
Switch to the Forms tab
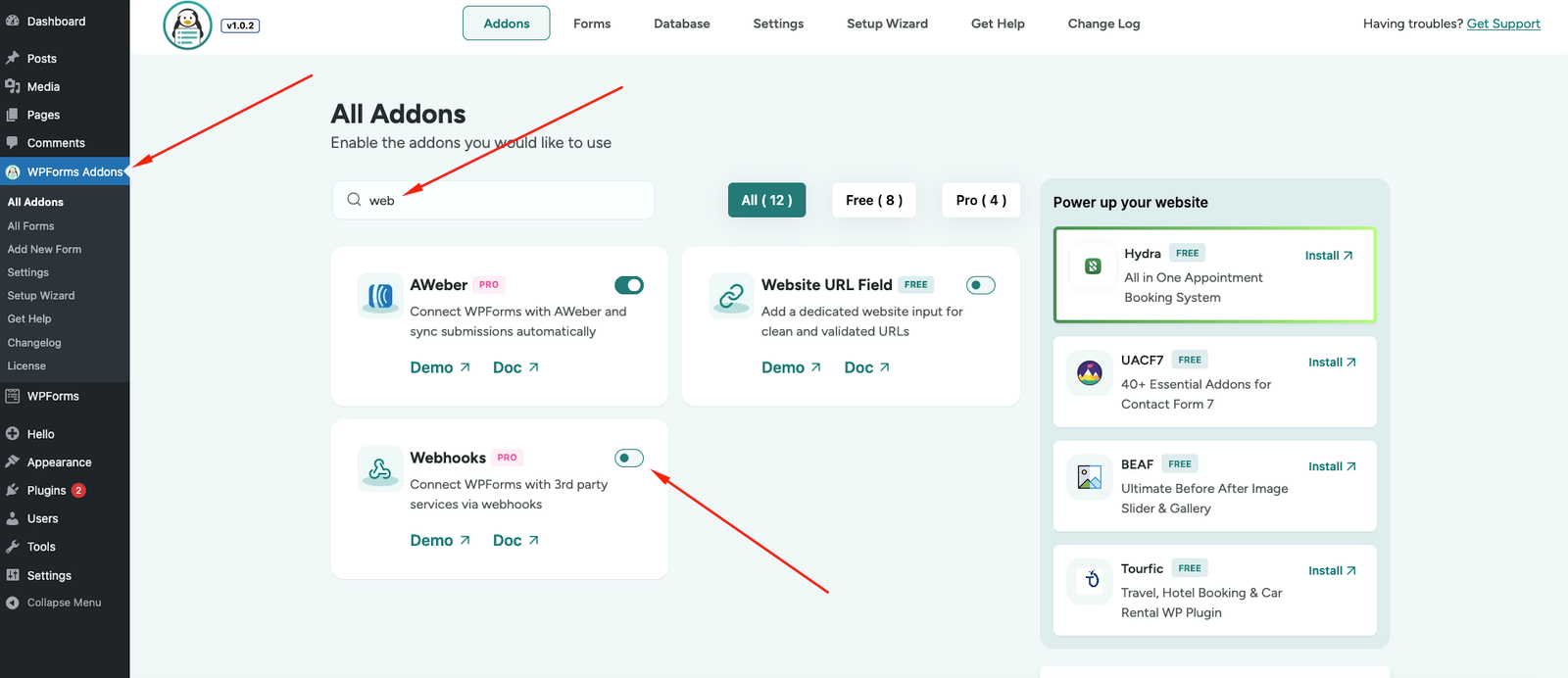point(592,24)
